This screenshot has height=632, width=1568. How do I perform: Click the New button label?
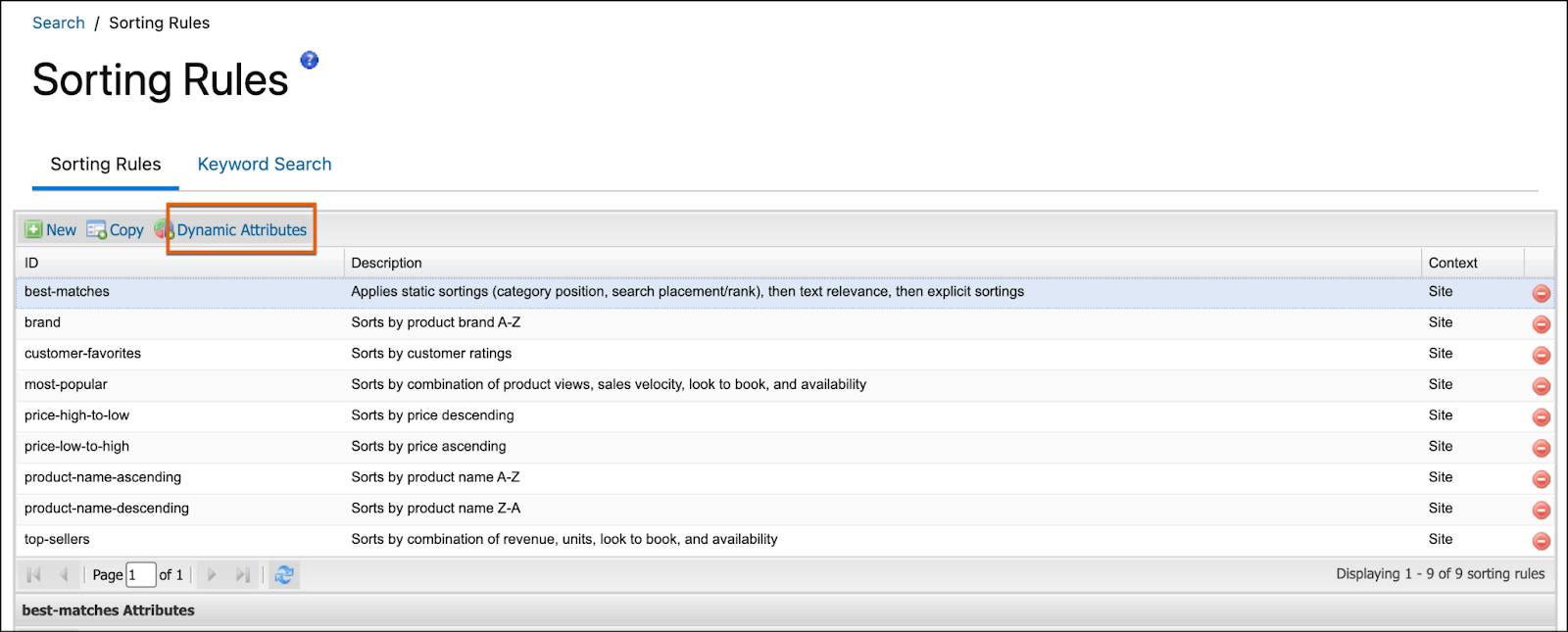click(61, 229)
